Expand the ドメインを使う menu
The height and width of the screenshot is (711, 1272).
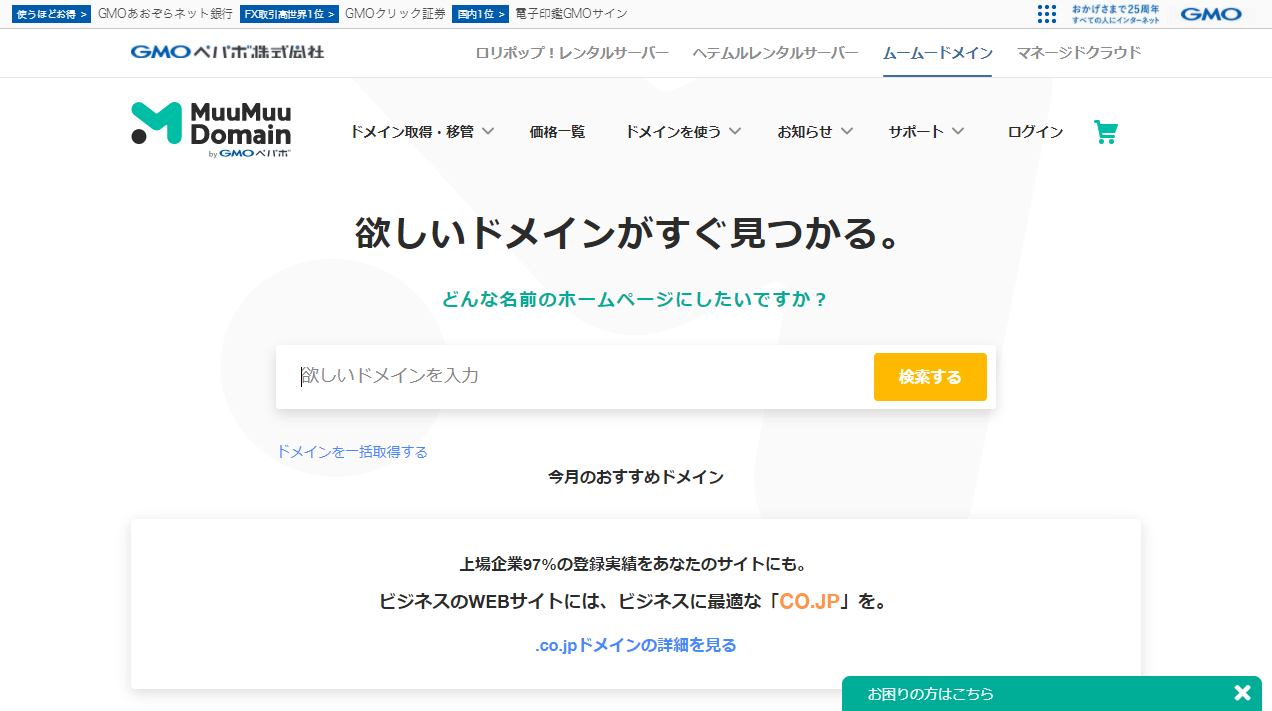(x=683, y=131)
